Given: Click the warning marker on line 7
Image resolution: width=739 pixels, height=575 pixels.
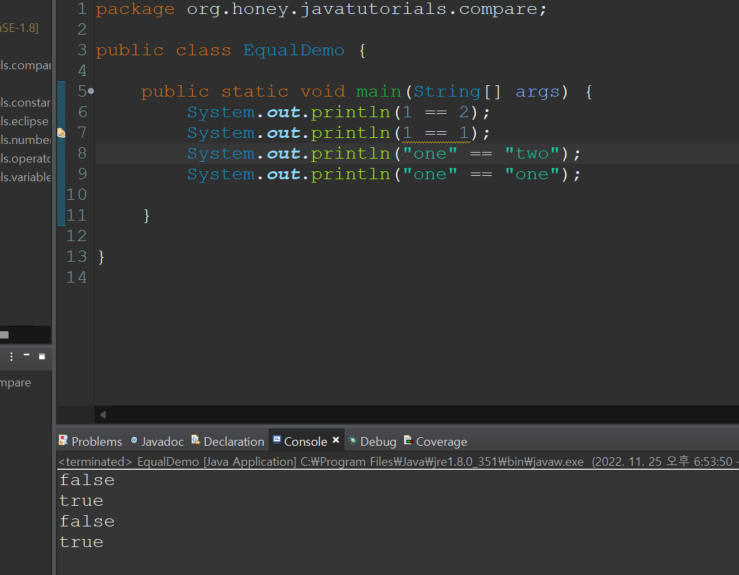Looking at the screenshot, I should 61,133.
